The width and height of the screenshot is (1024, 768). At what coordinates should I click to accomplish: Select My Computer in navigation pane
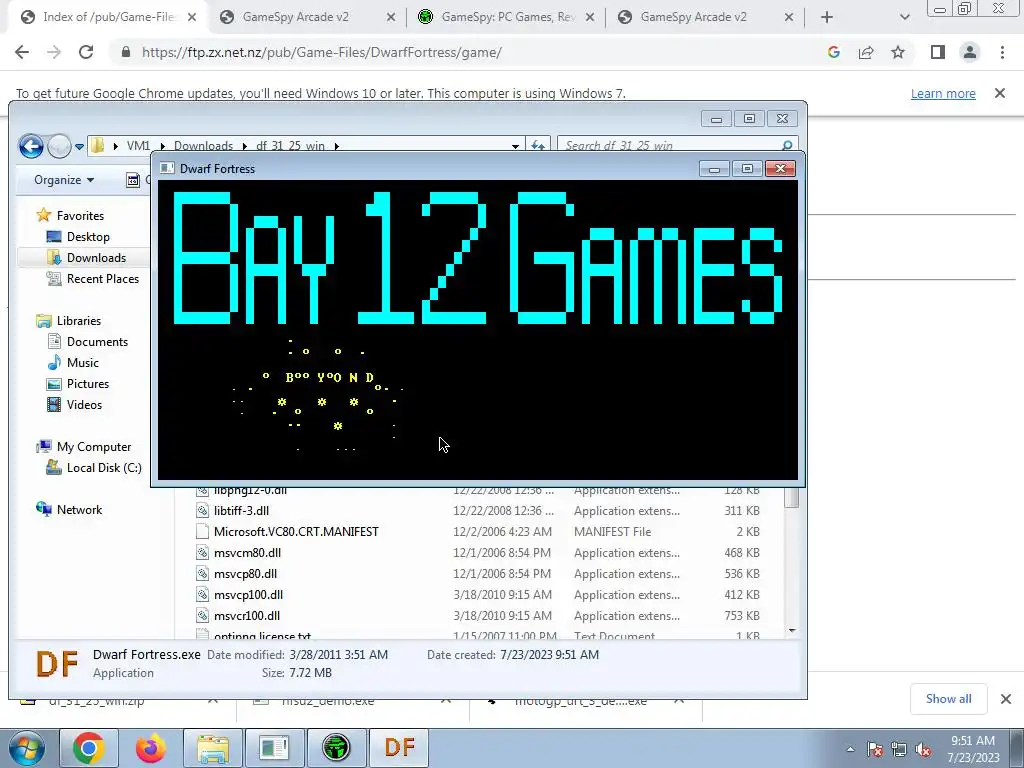click(x=93, y=447)
